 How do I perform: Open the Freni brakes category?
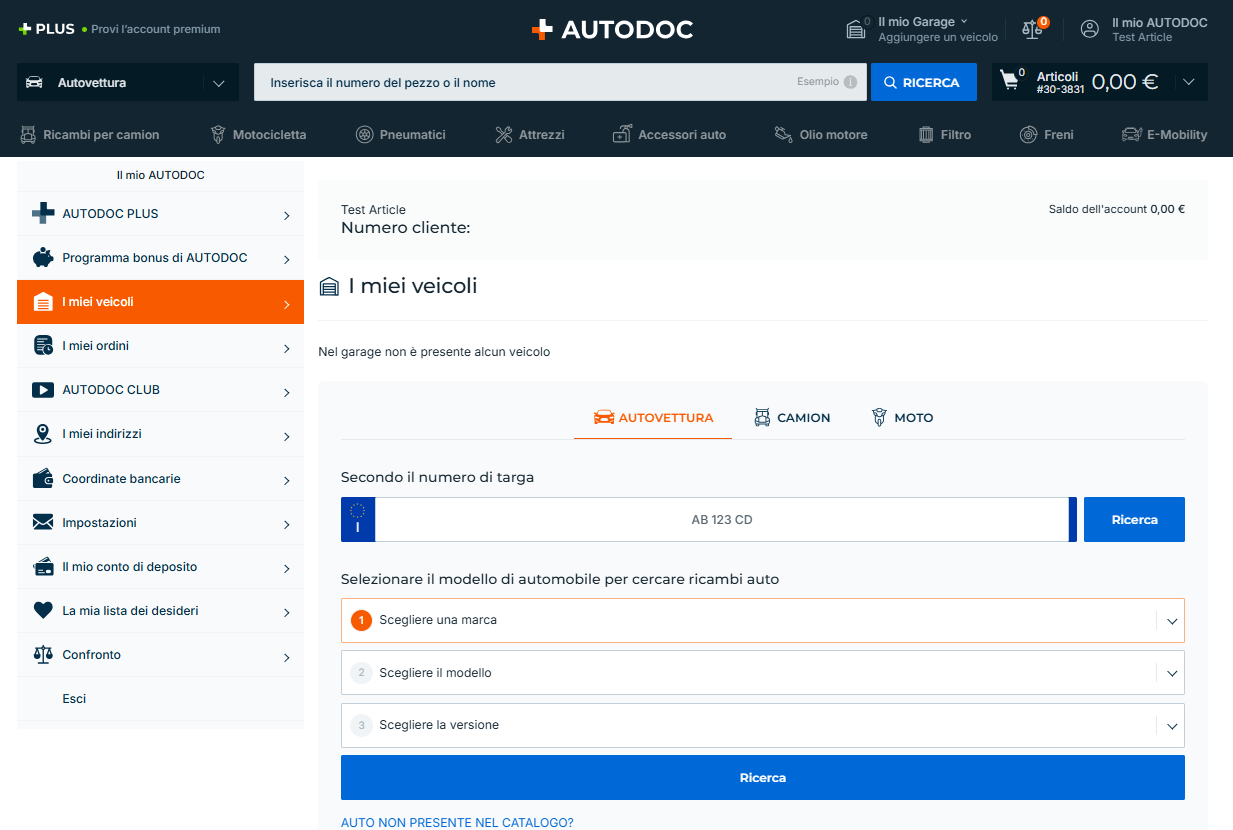[1046, 134]
